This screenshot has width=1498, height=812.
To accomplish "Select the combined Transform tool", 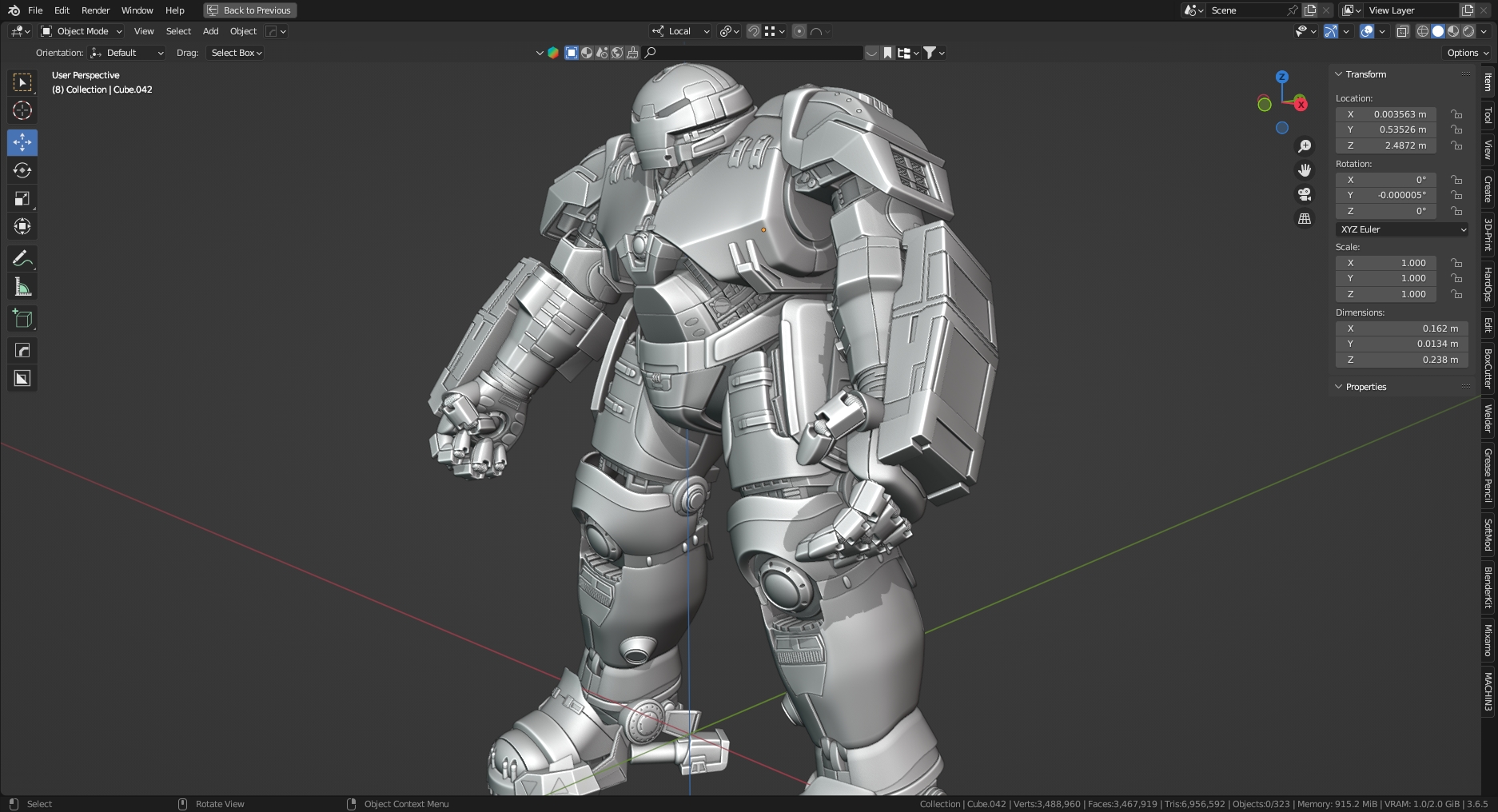I will (x=22, y=226).
